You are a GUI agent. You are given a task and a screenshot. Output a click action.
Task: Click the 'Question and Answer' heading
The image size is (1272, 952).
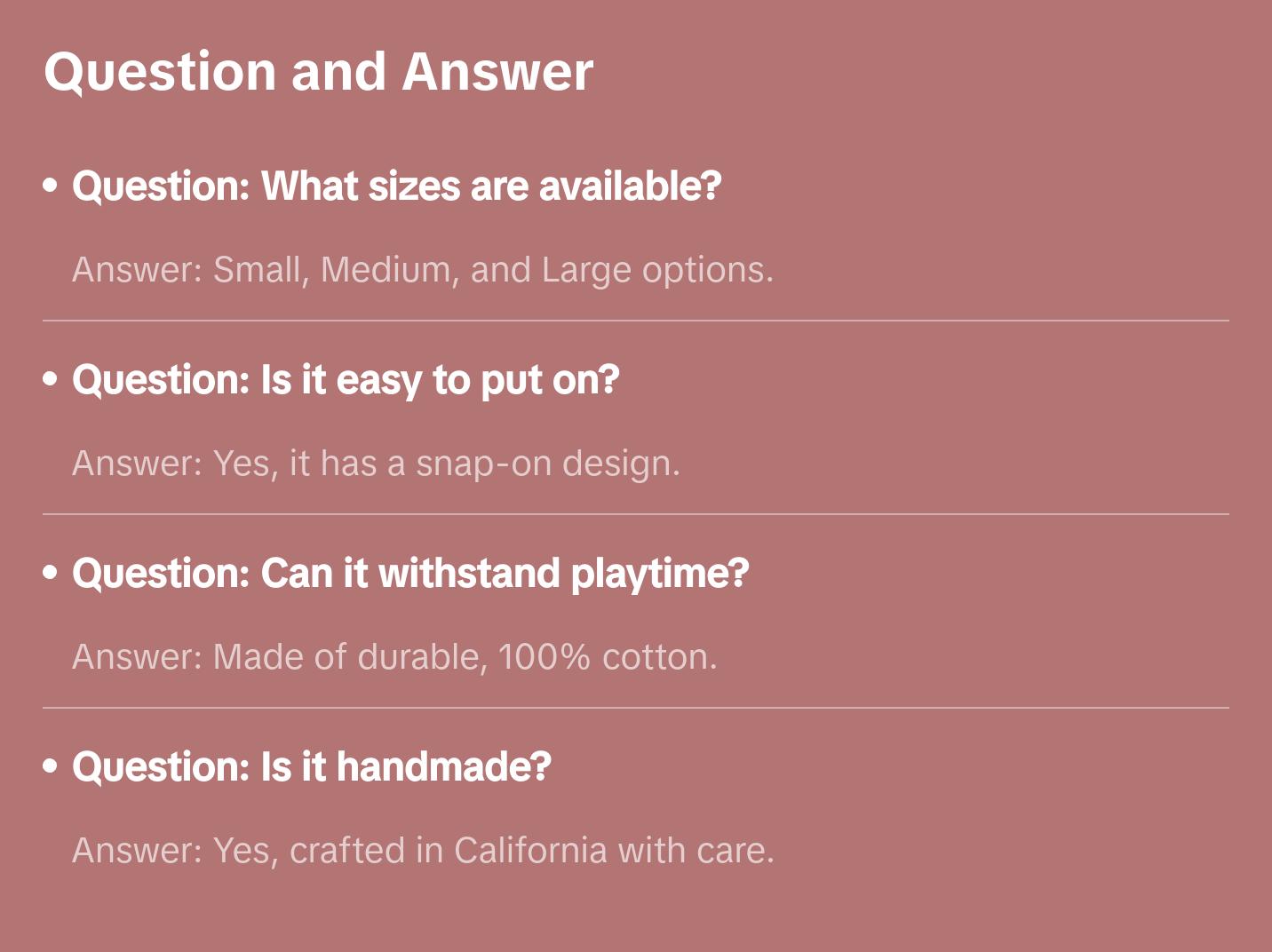click(x=318, y=72)
